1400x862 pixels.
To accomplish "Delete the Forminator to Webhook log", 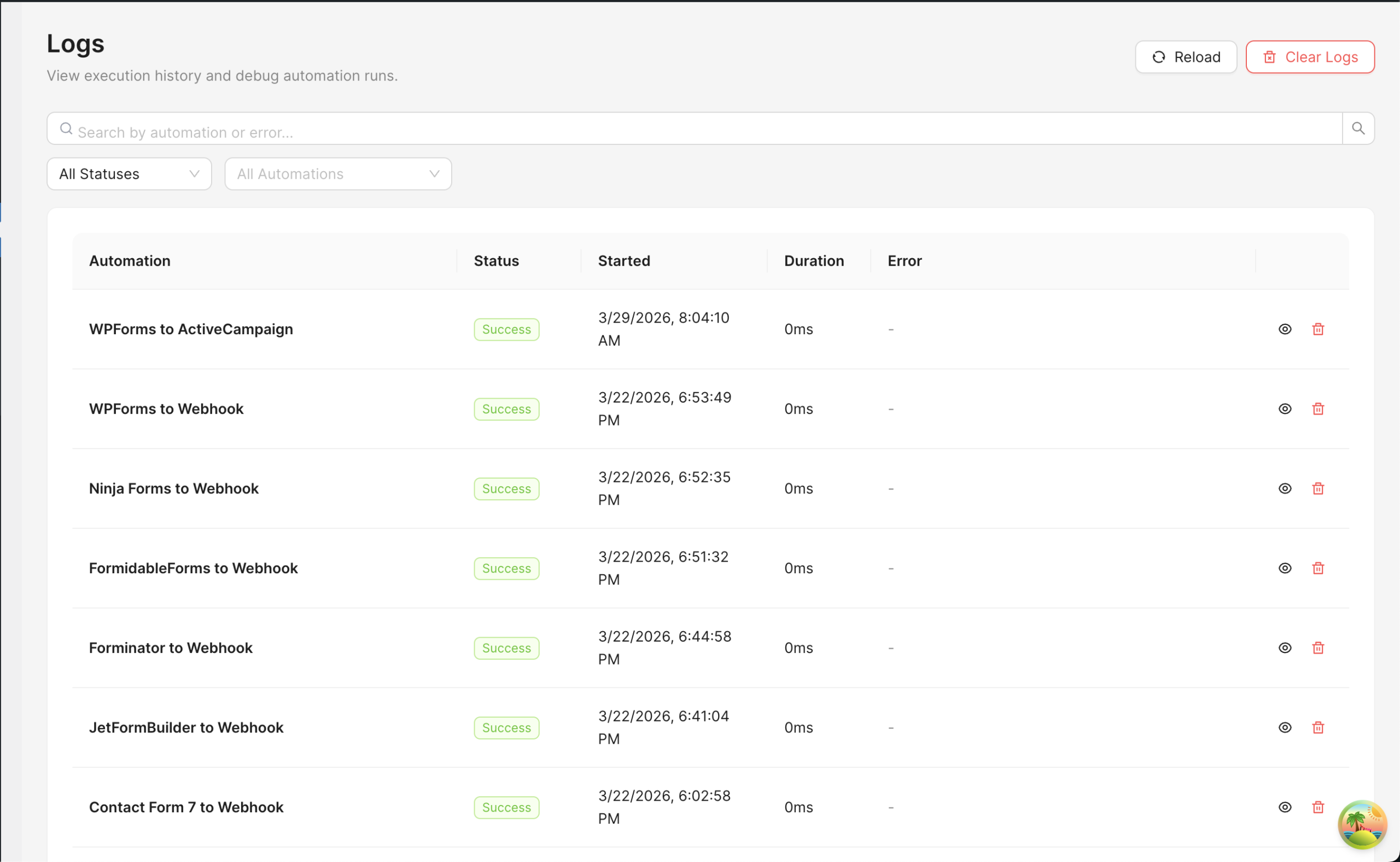I will [1318, 648].
